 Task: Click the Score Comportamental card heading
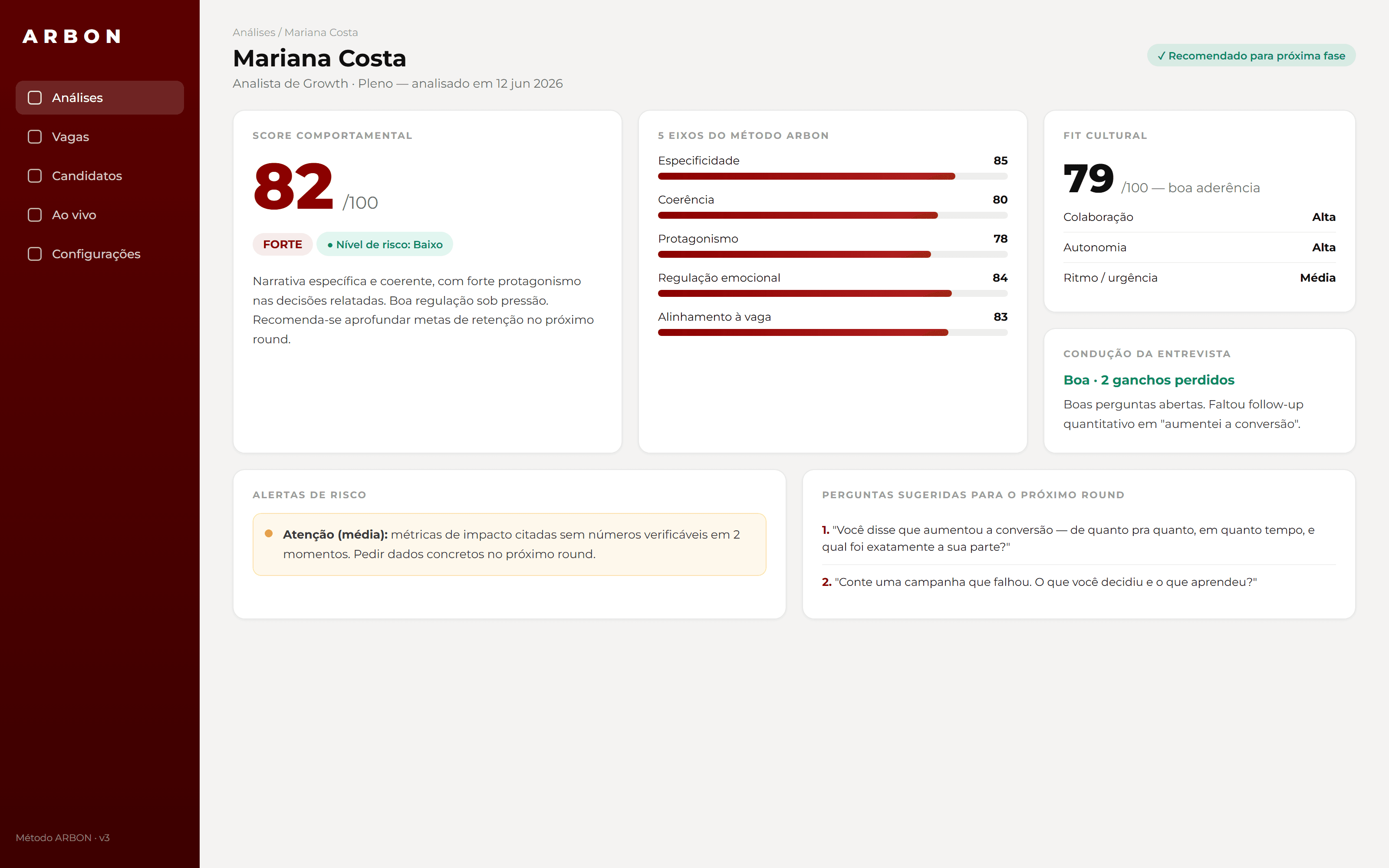[x=332, y=136]
